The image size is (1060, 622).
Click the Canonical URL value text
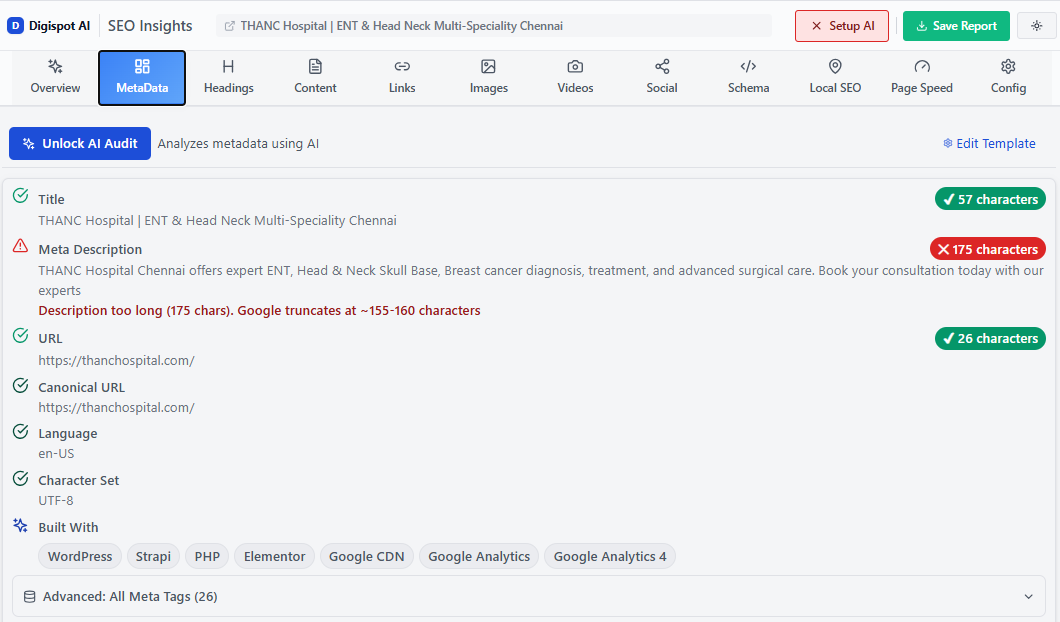116,407
